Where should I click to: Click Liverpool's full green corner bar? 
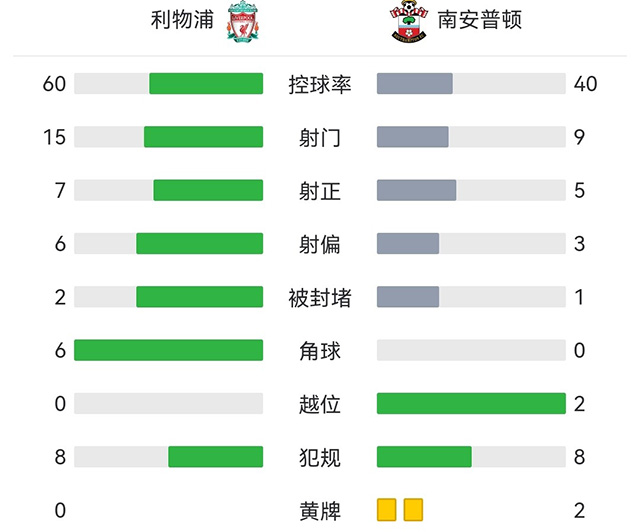(168, 350)
